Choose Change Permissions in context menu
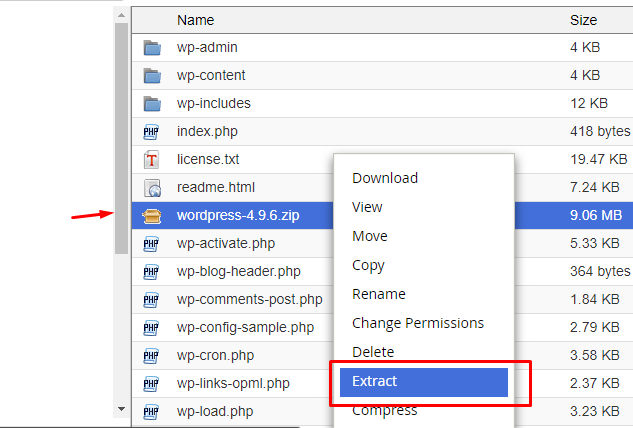633x428 pixels. click(418, 323)
